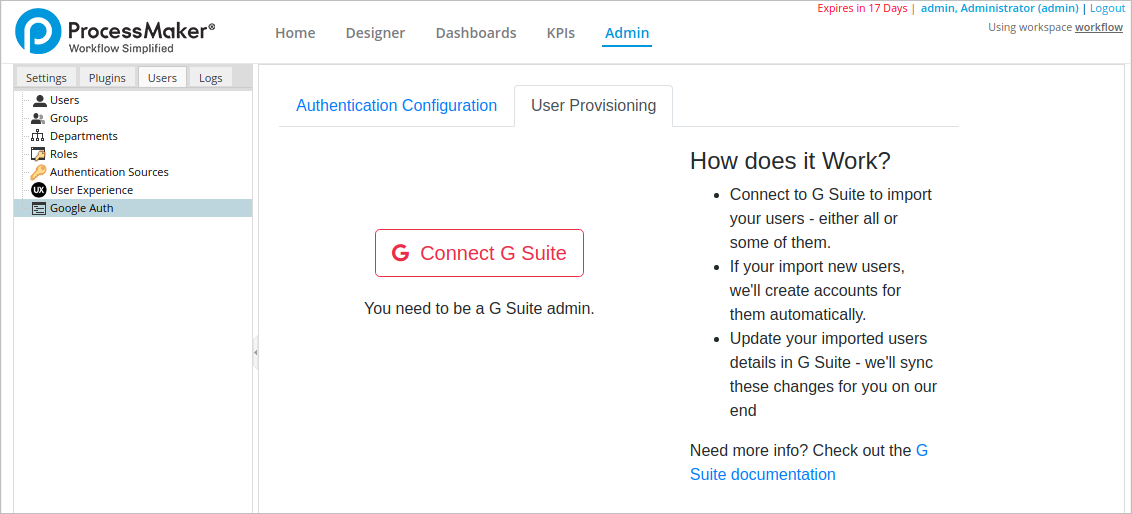Open the Plugins tab

[107, 78]
